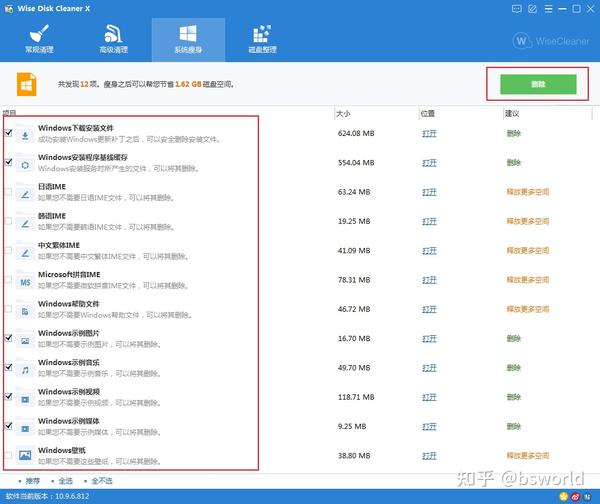This screenshot has width=600, height=504.
Task: Uncheck Windows示例视频 checkbox
Action: point(8,396)
